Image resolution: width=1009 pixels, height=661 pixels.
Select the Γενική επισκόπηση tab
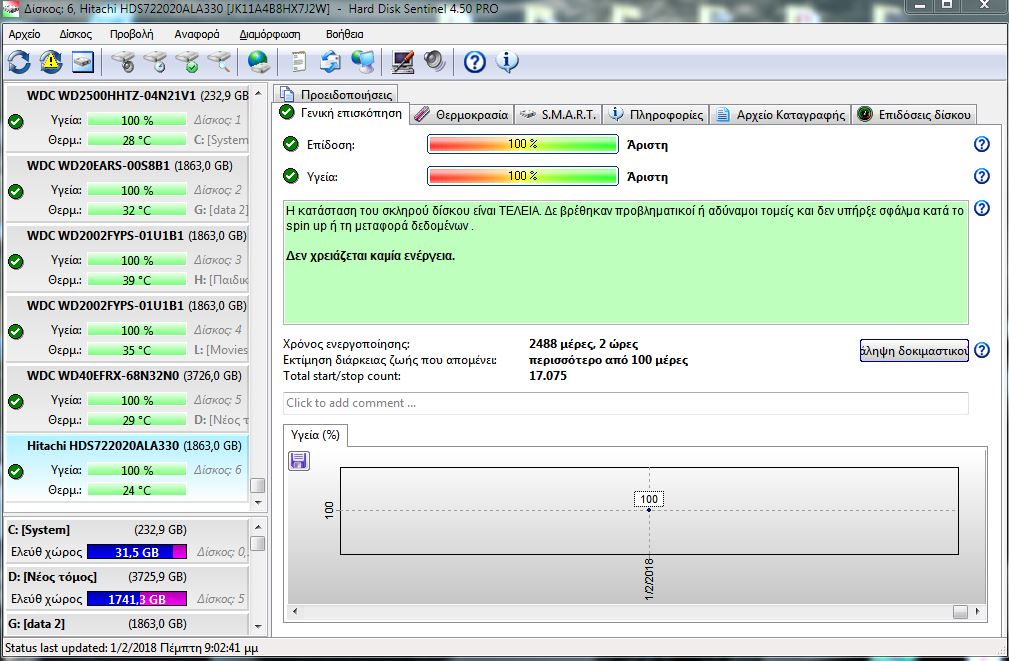point(340,113)
